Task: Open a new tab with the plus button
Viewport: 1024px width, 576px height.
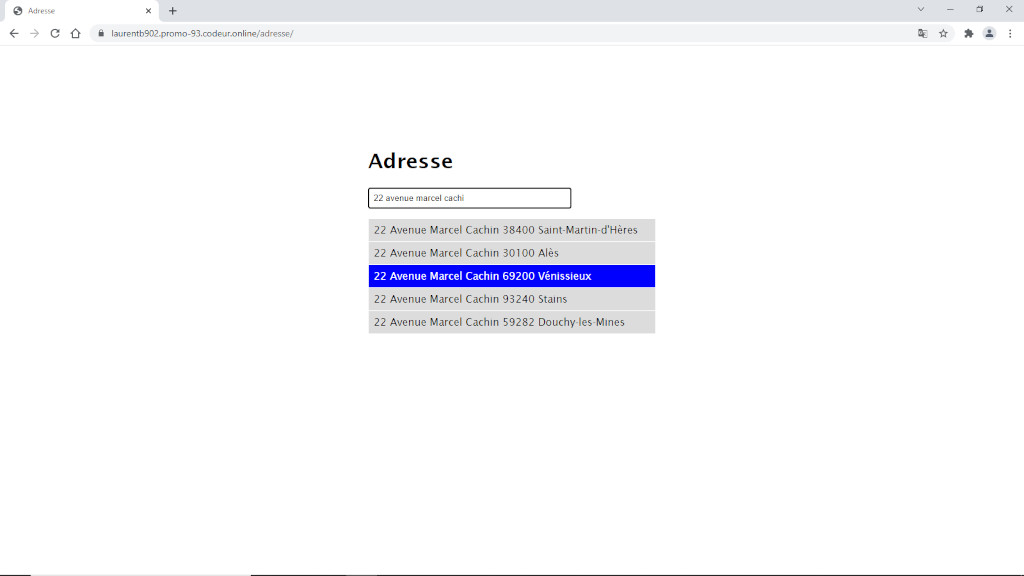Action: (x=174, y=10)
